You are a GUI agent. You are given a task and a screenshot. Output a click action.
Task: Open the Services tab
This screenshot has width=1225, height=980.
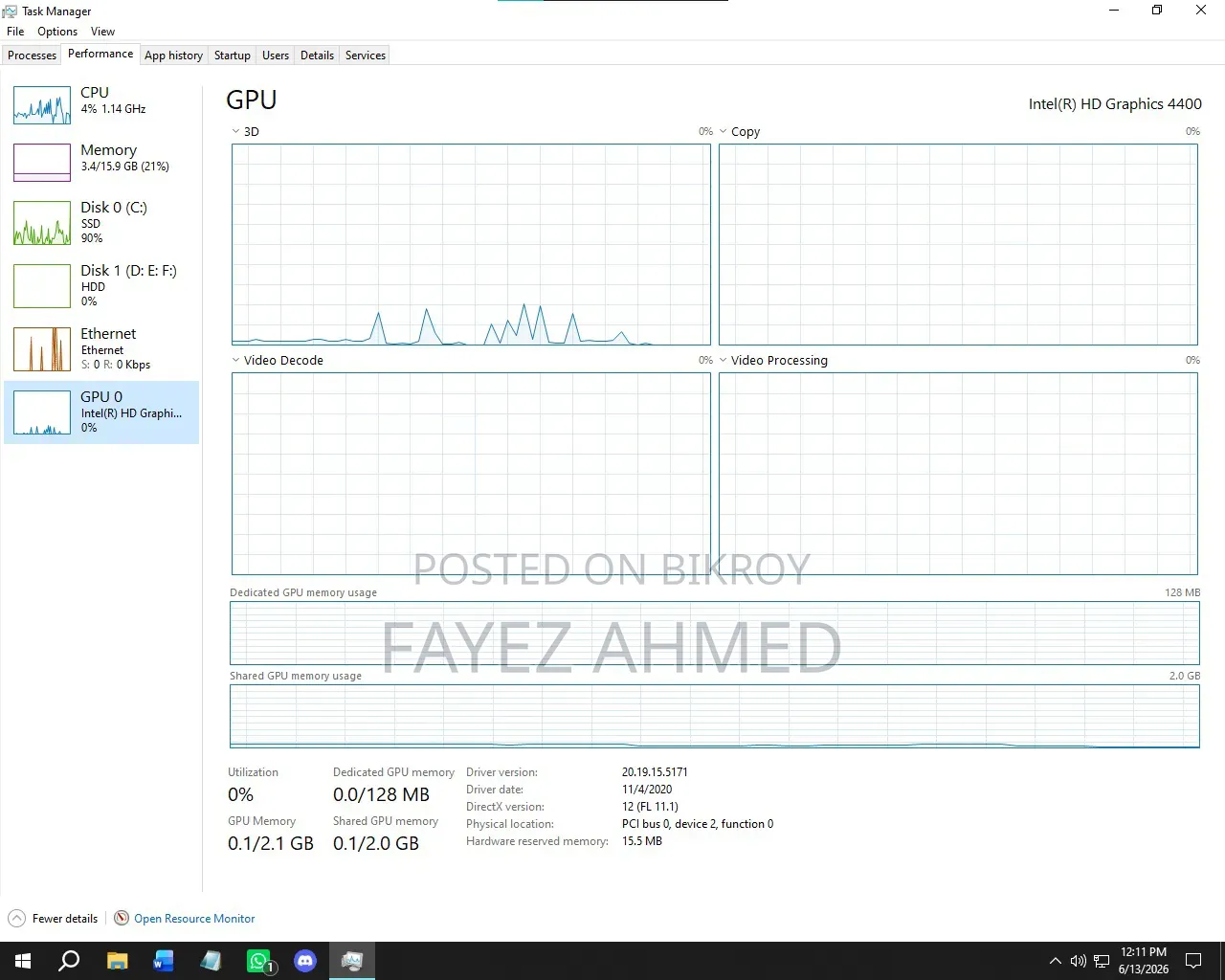[x=366, y=56]
